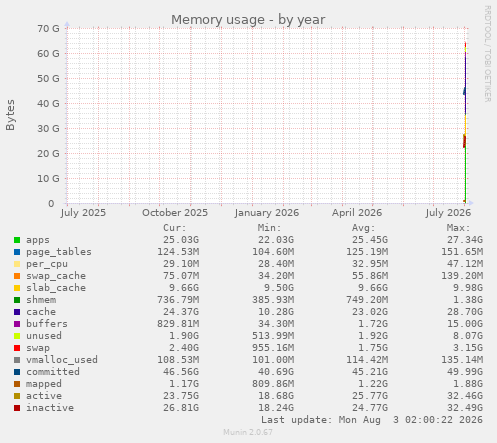This screenshot has height=443, width=497.
Task: Click the 'active' legend label
Action: [x=44, y=396]
